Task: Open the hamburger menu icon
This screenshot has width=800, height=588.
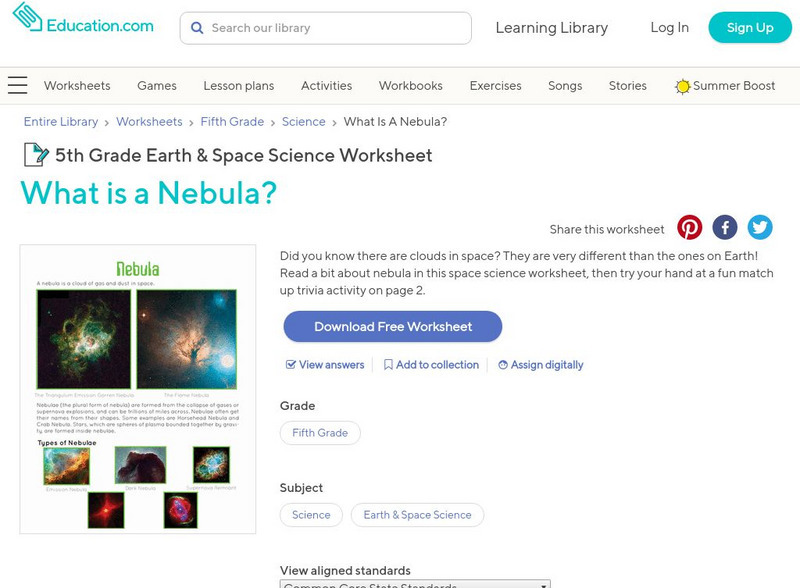Action: tap(17, 86)
